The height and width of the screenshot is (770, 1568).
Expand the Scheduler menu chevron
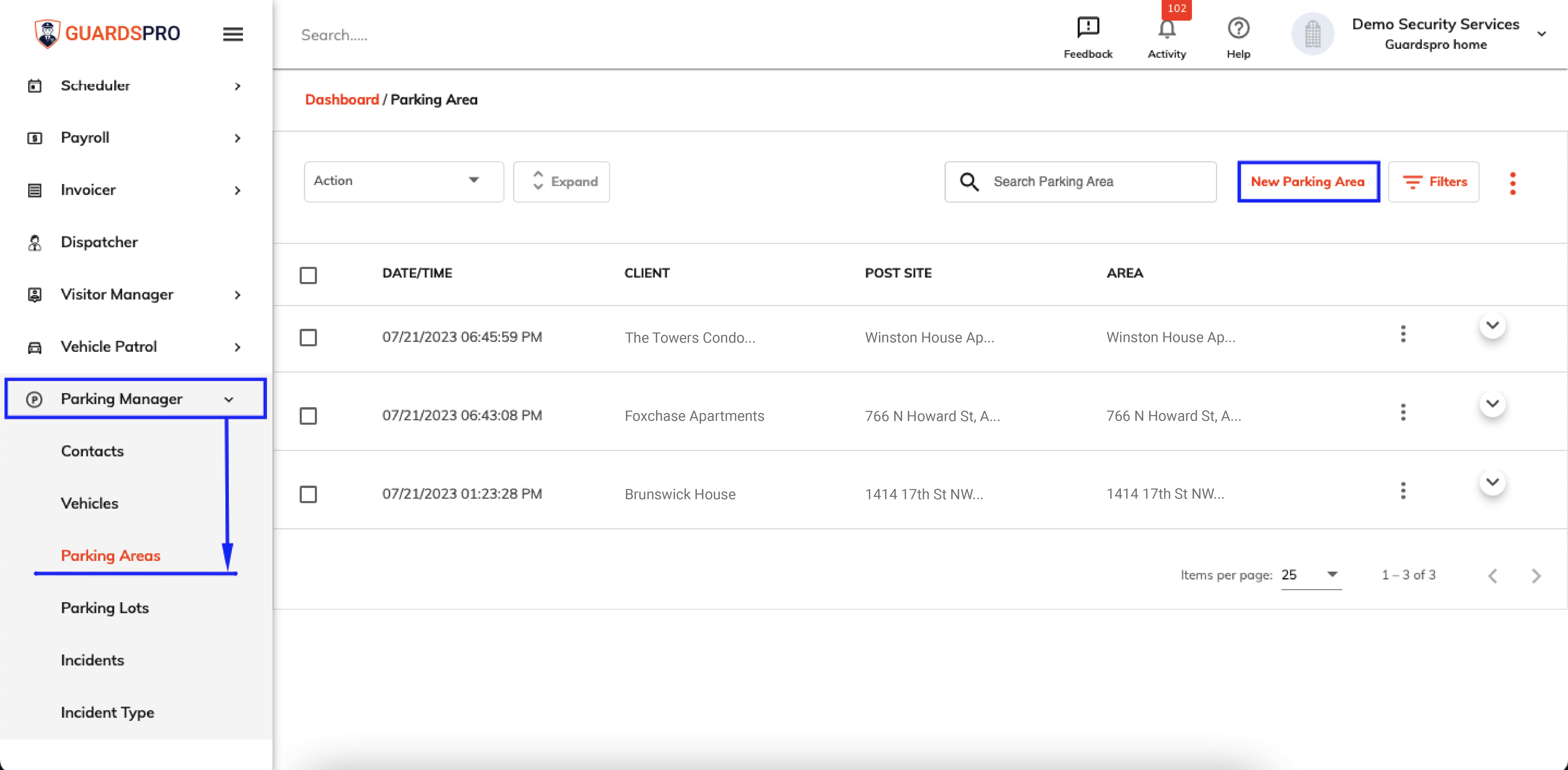[237, 86]
